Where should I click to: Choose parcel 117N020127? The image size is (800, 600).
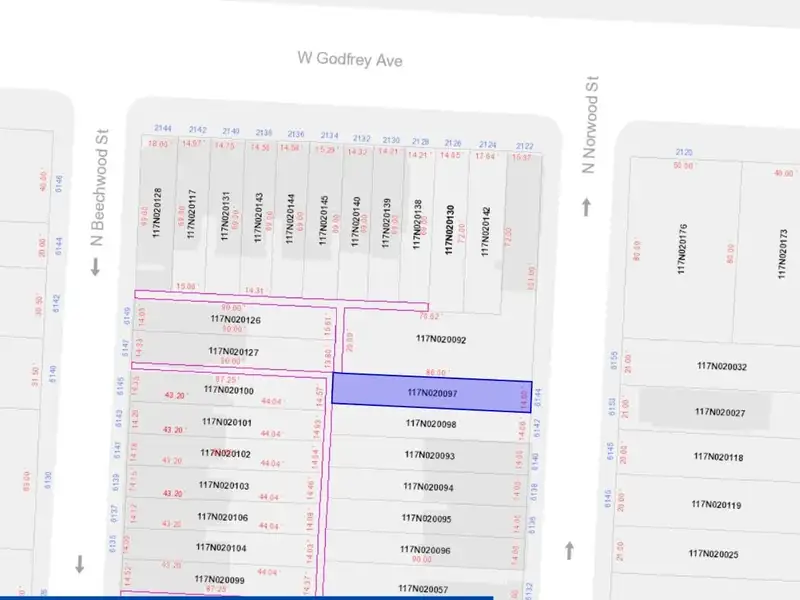click(x=233, y=351)
